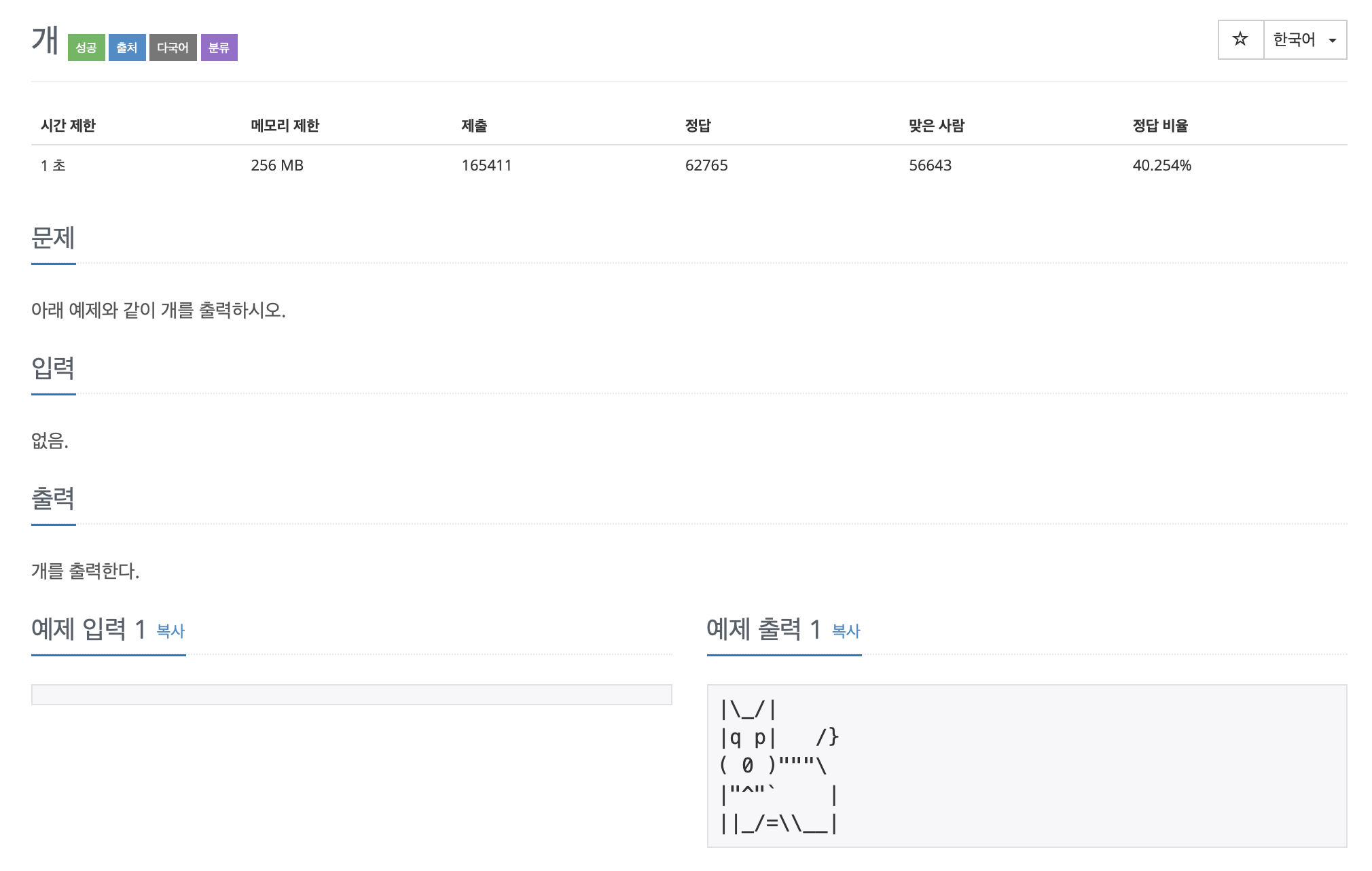Click the star favorite icon

[1240, 39]
